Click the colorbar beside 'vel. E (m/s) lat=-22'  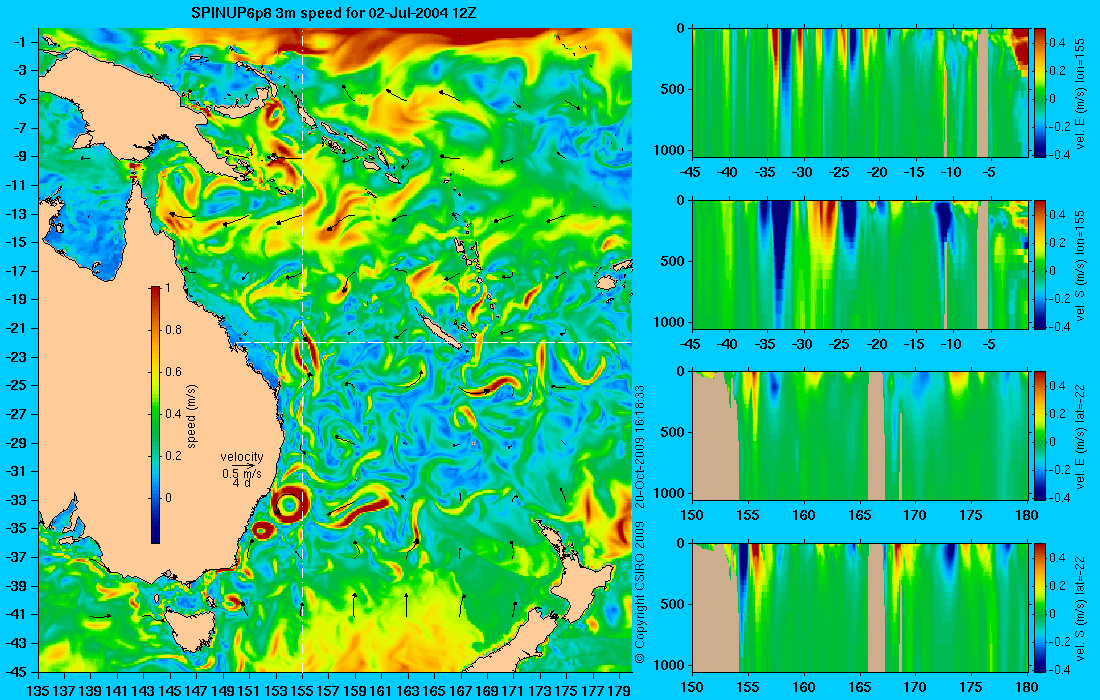point(1040,436)
